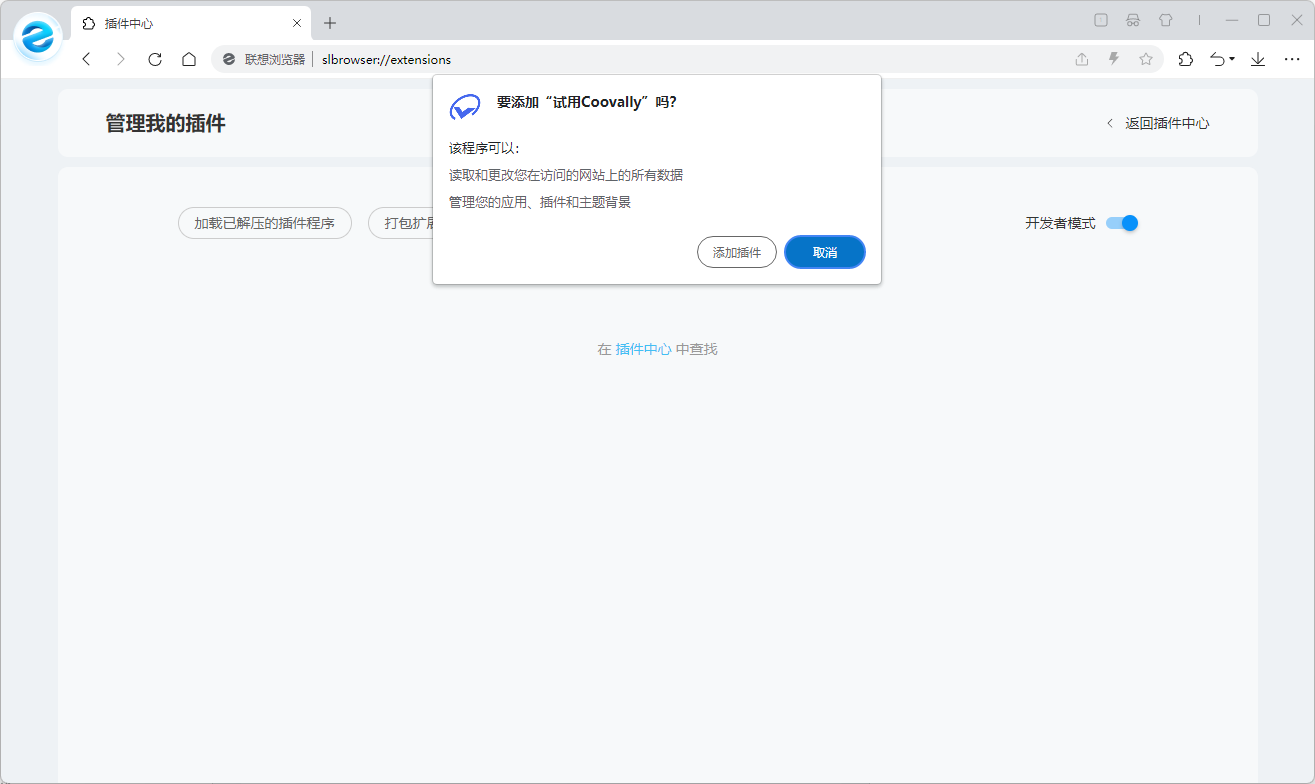Go back with the back arrow
The height and width of the screenshot is (784, 1315).
pyautogui.click(x=86, y=59)
